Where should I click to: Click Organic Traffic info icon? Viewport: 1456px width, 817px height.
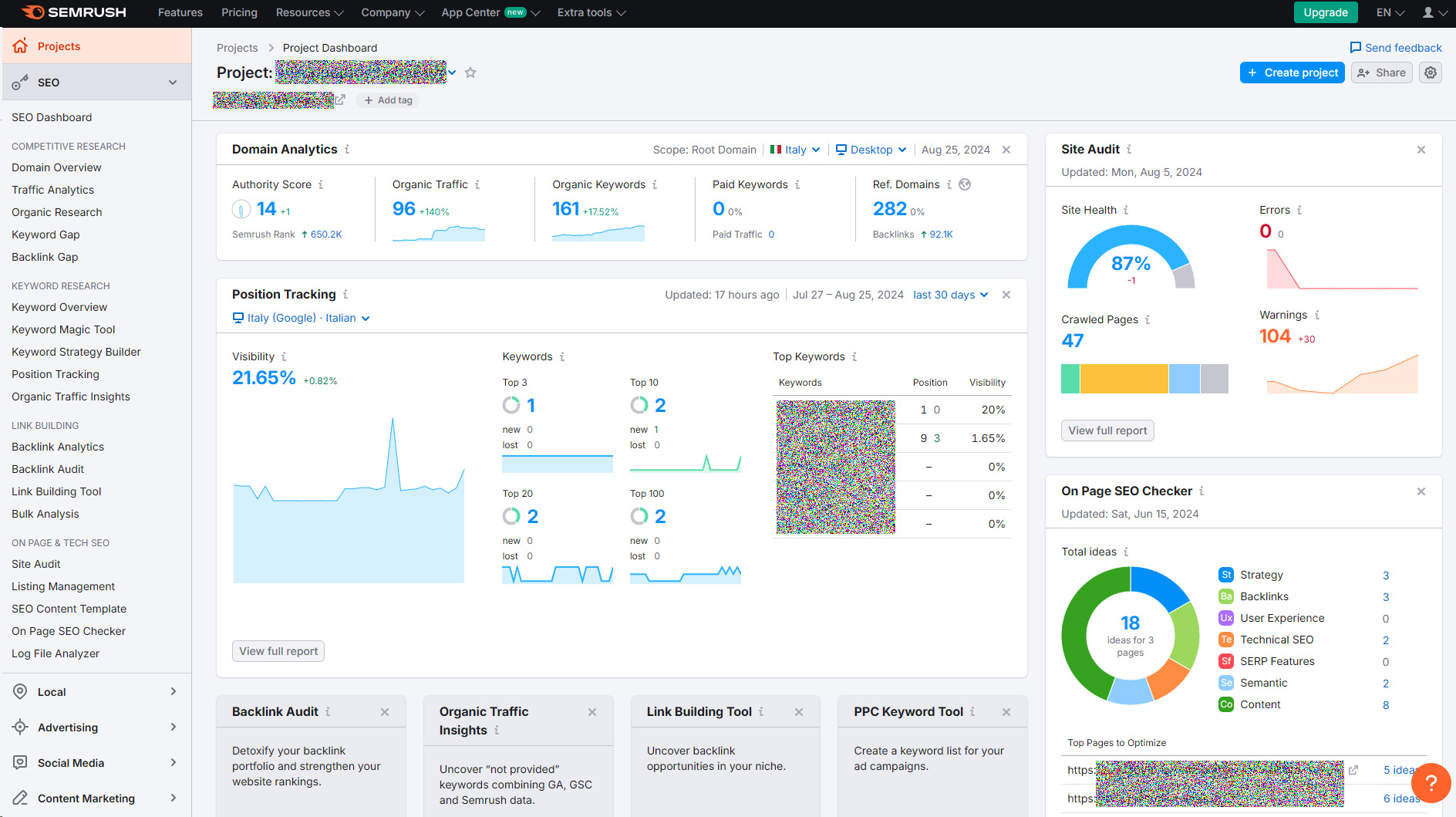click(477, 185)
